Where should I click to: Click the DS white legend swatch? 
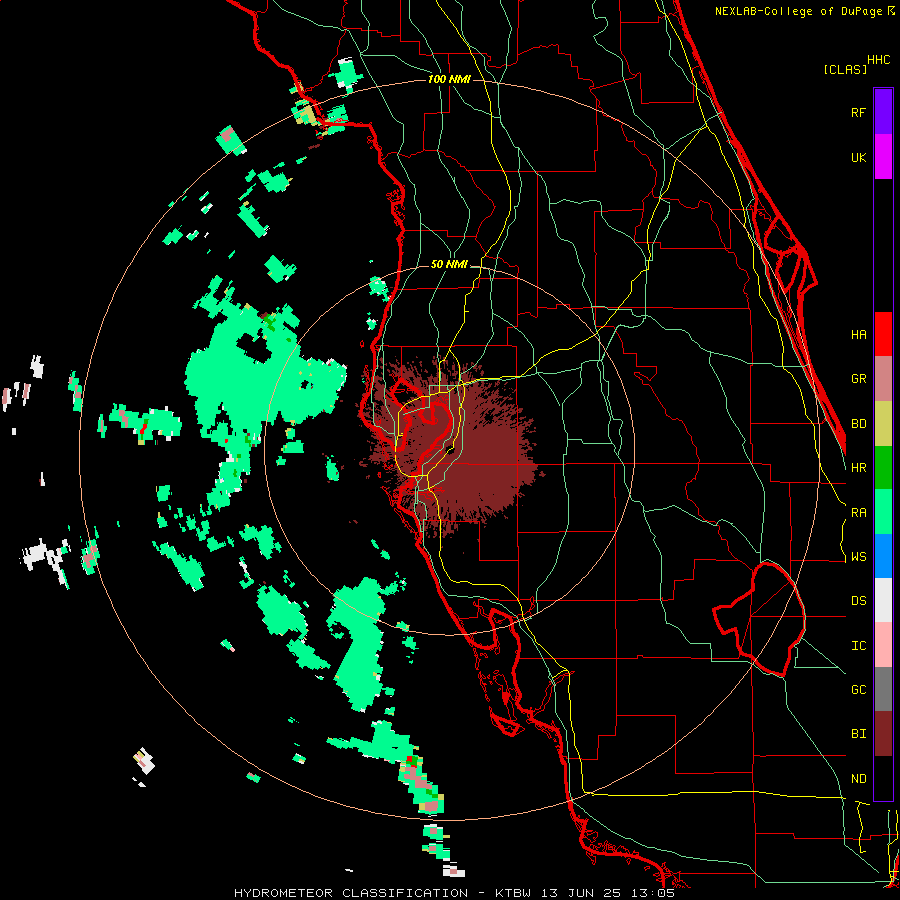pos(883,600)
